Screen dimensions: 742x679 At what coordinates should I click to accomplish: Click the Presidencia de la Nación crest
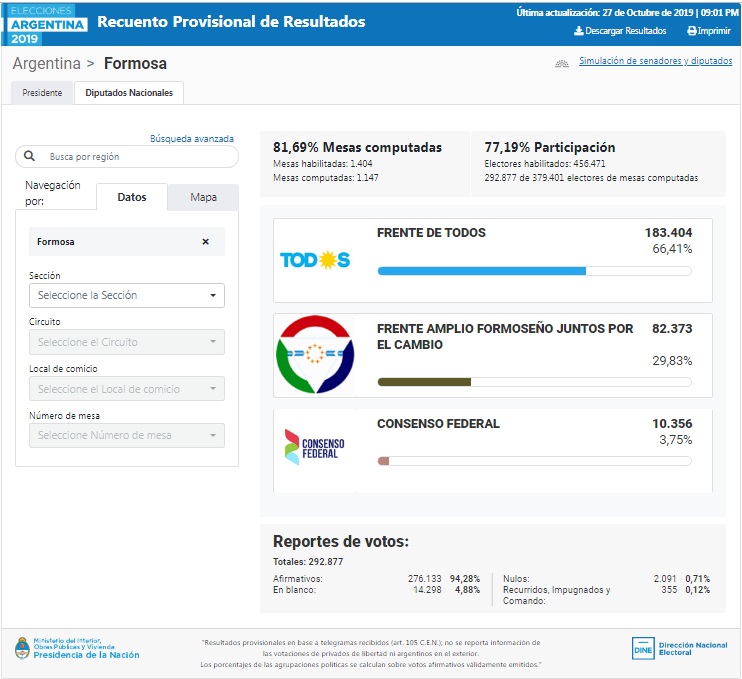[x=22, y=648]
